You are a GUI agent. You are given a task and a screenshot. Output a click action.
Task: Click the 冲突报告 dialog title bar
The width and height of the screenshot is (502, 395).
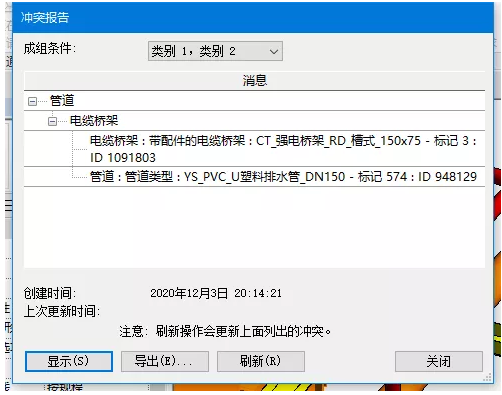click(x=253, y=18)
